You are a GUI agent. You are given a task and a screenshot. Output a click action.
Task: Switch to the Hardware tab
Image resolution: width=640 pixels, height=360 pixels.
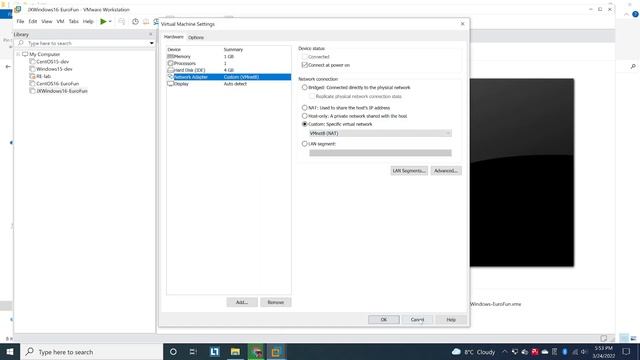click(x=173, y=37)
